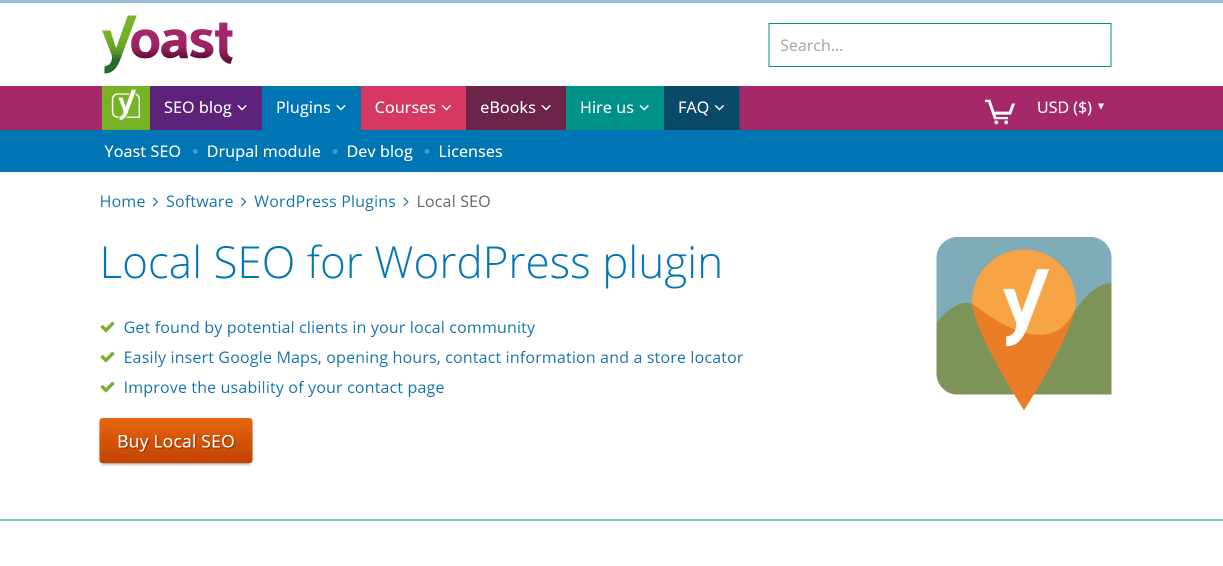Open WordPress Plugins breadcrumb

coord(325,202)
